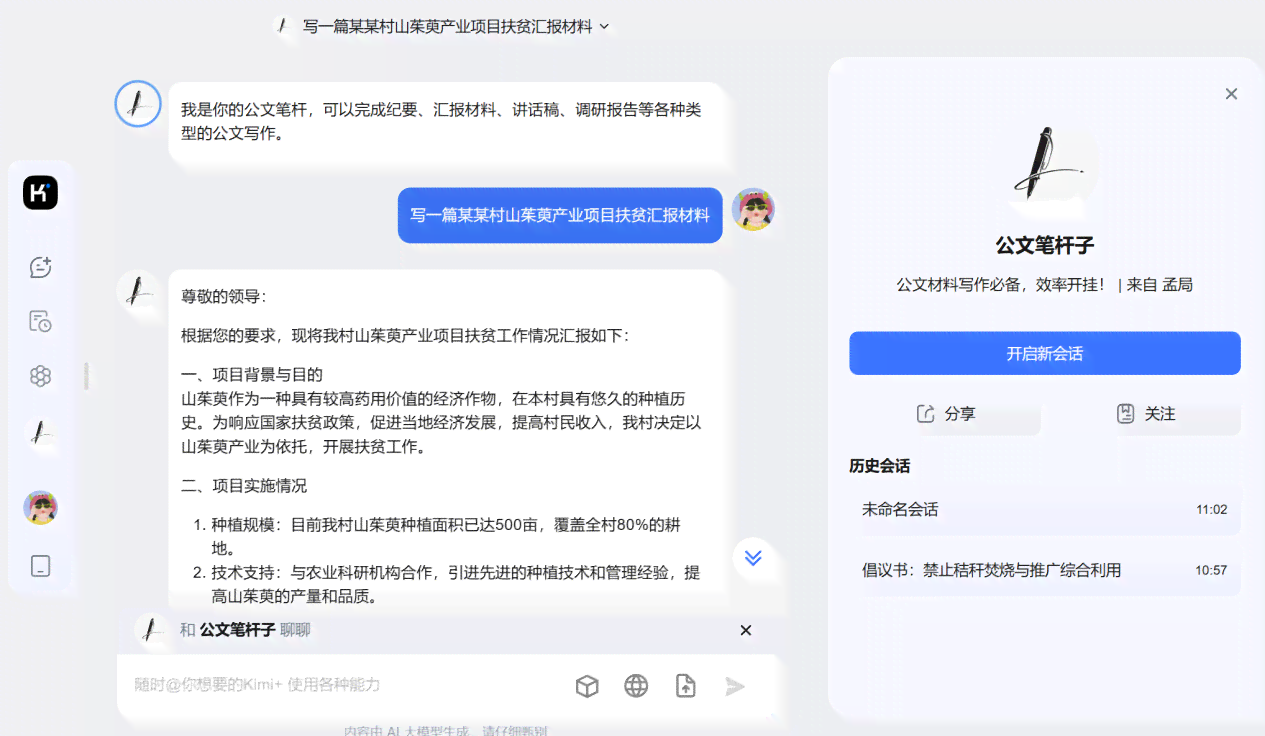1265x736 pixels.
Task: Click pen icon in the chat-with tag
Action: click(x=151, y=630)
